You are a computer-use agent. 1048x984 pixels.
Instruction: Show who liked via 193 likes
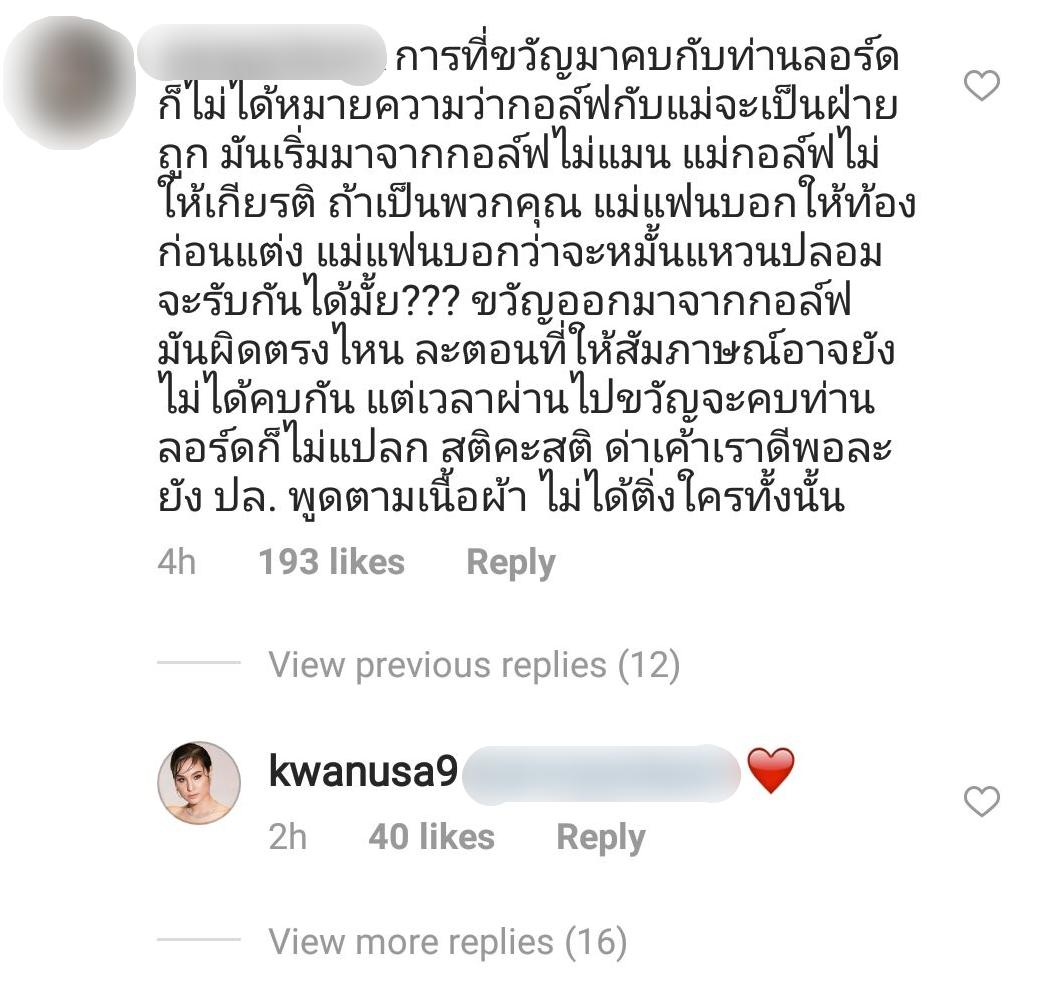pyautogui.click(x=332, y=562)
